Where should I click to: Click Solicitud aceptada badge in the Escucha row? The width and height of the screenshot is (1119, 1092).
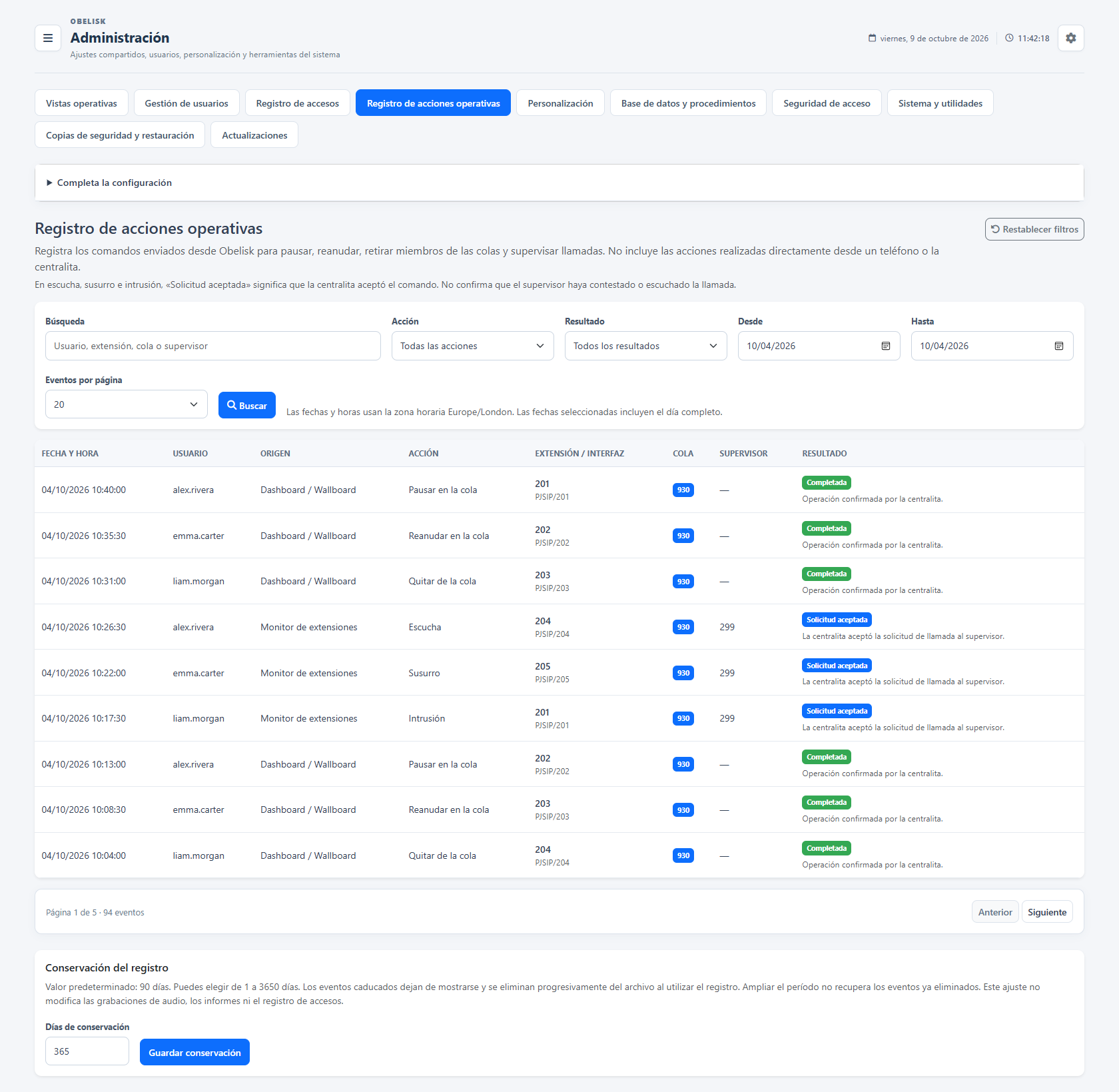click(837, 620)
